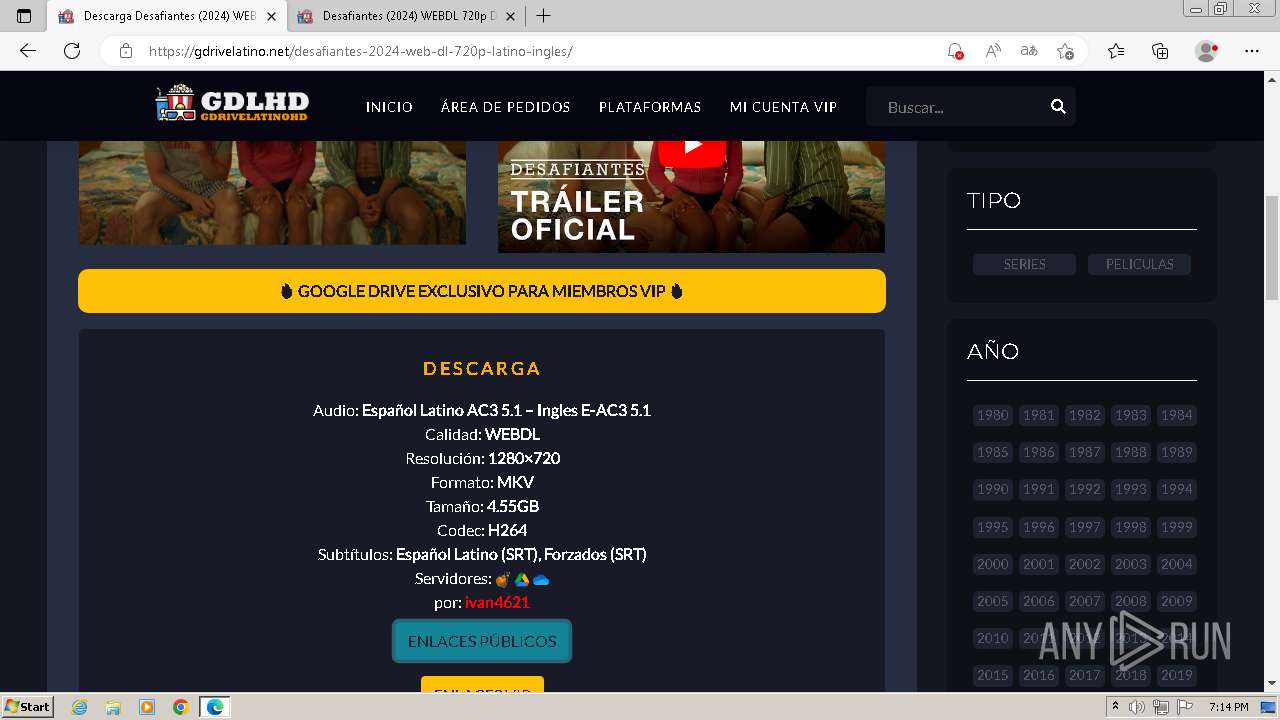Open the browser profile avatar
Image resolution: width=1280 pixels, height=720 pixels.
coord(1206,51)
